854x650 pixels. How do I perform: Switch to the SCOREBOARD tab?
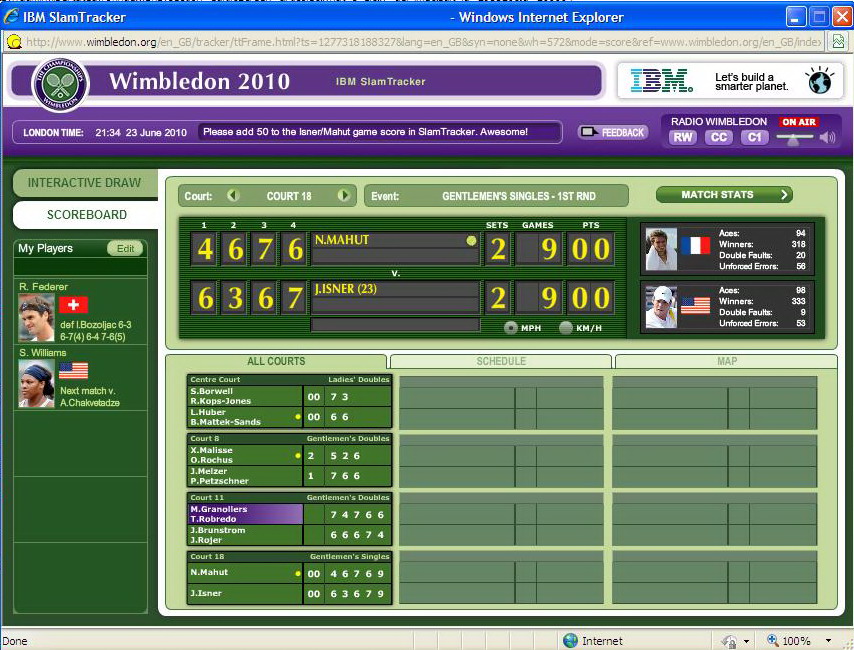coord(86,215)
